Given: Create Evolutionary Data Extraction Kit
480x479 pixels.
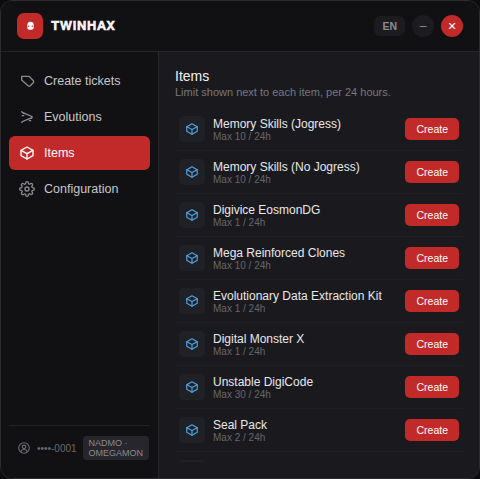Looking at the screenshot, I should coord(432,301).
